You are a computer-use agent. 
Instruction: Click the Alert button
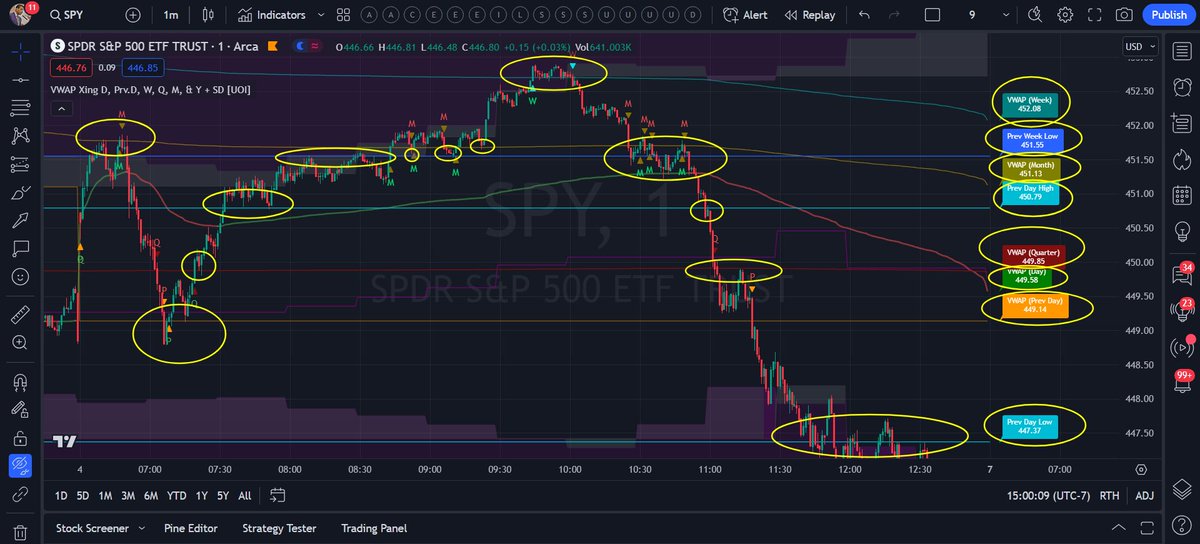(x=744, y=15)
